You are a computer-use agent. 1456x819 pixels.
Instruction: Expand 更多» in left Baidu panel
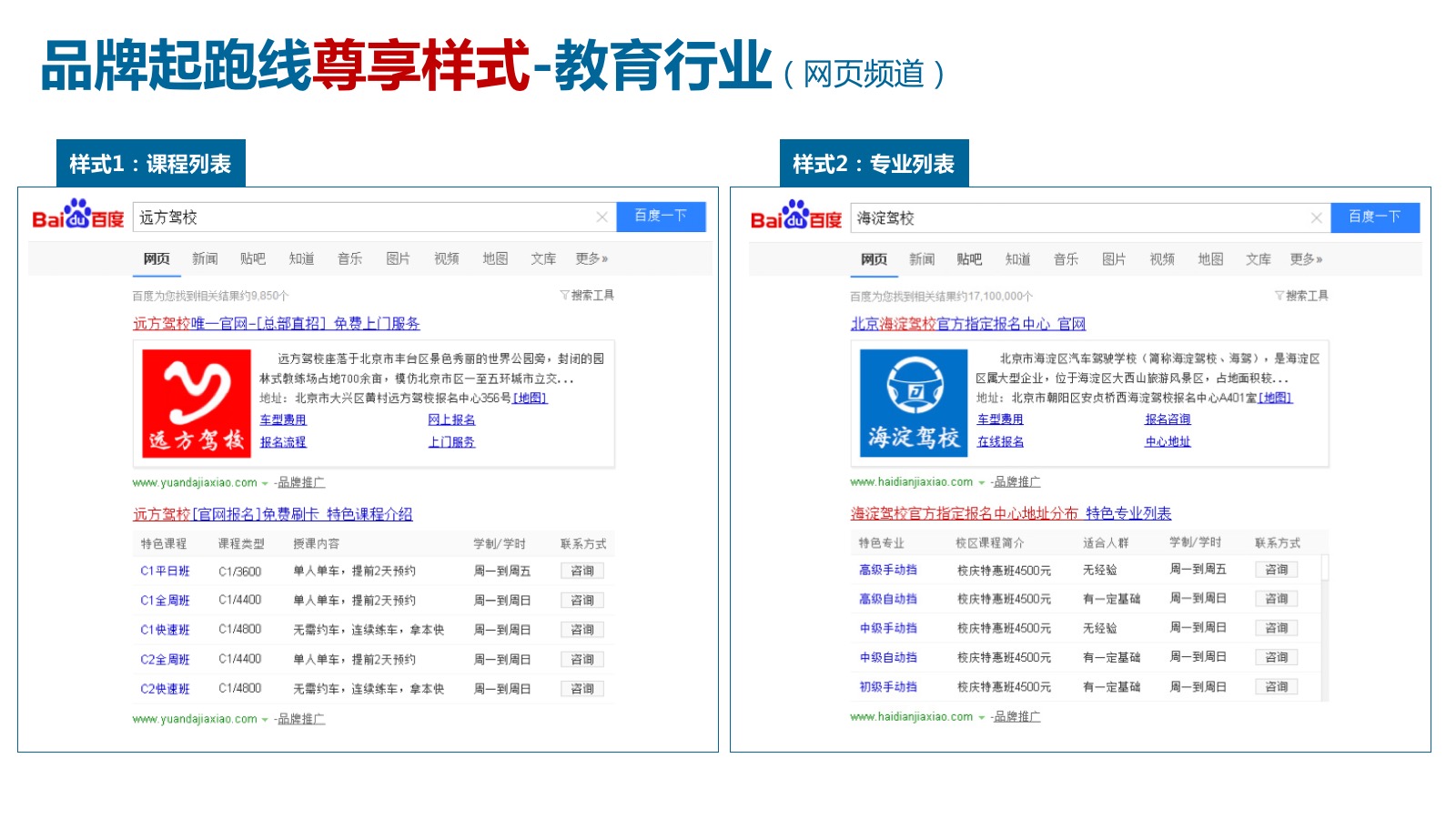(x=591, y=258)
